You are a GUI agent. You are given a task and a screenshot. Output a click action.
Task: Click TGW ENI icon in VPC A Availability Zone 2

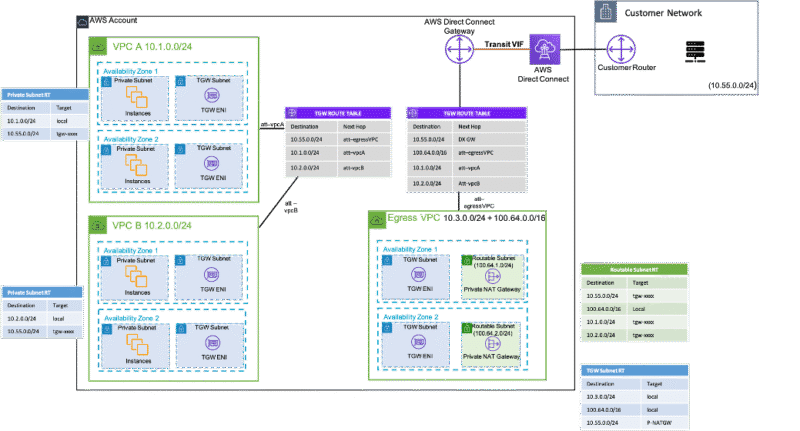[212, 163]
